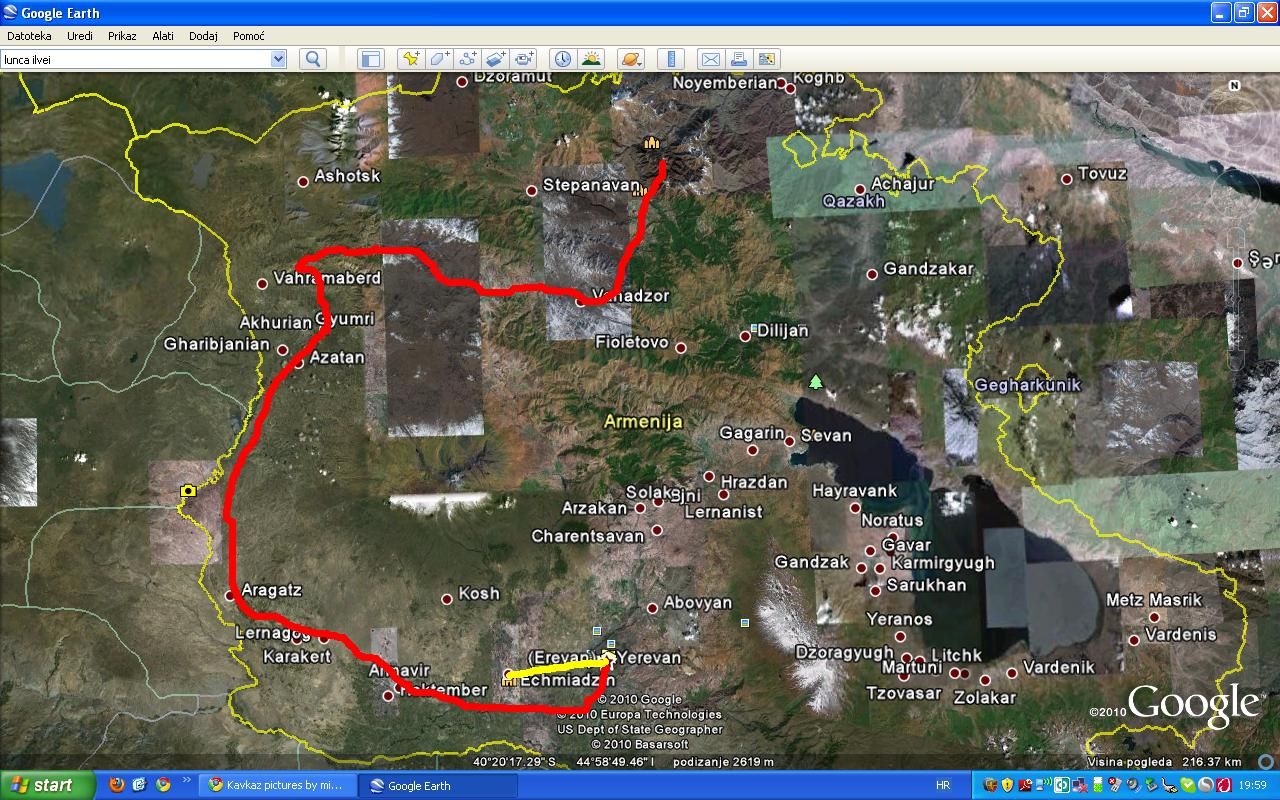Screen dimensions: 1280x800
Task: View this location in Google Maps
Action: tap(767, 59)
